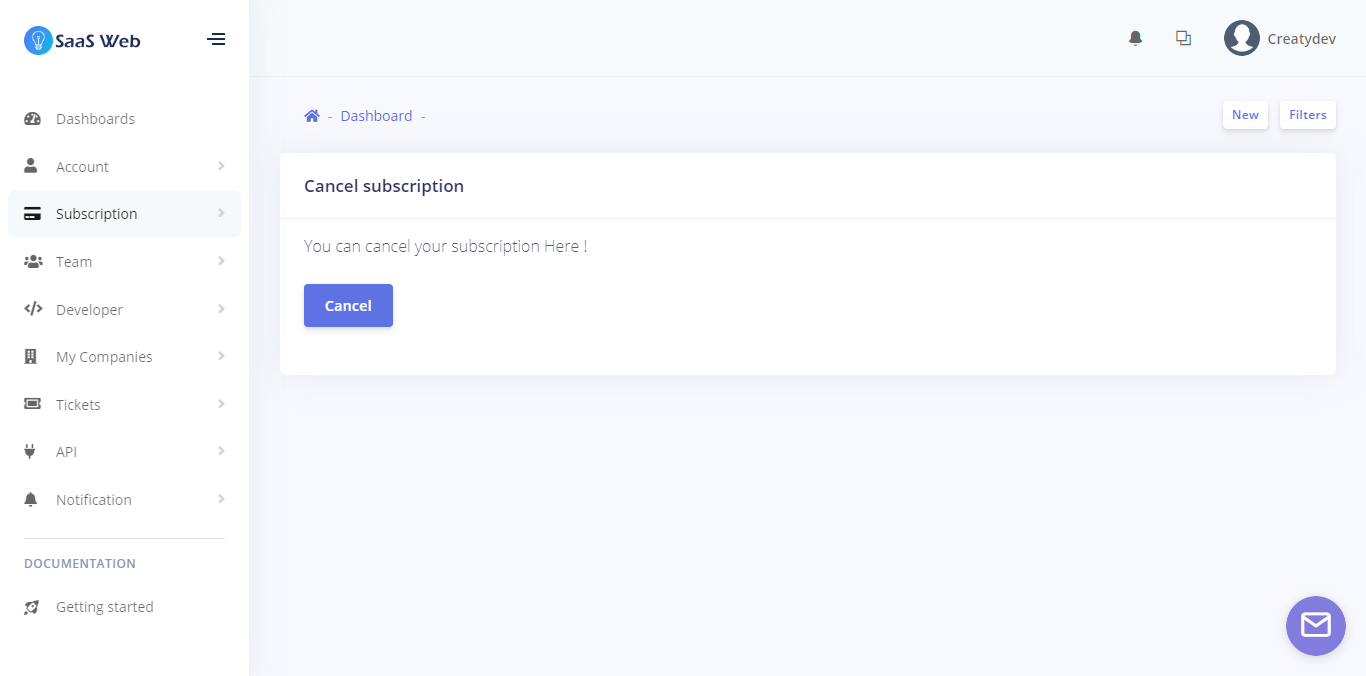Image resolution: width=1366 pixels, height=676 pixels.
Task: Expand the Team submenu chevron
Action: point(221,261)
